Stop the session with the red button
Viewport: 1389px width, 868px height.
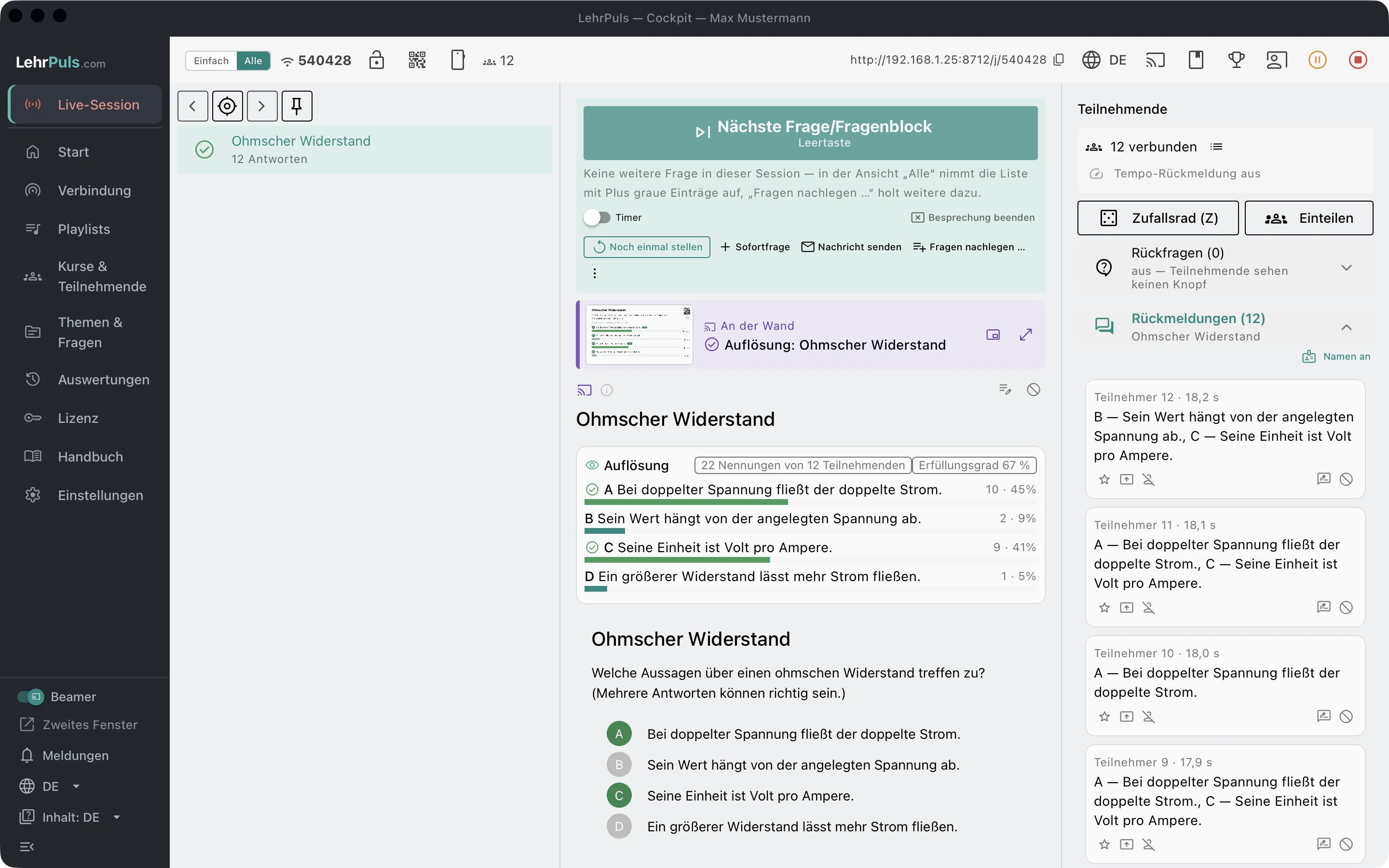coord(1358,60)
